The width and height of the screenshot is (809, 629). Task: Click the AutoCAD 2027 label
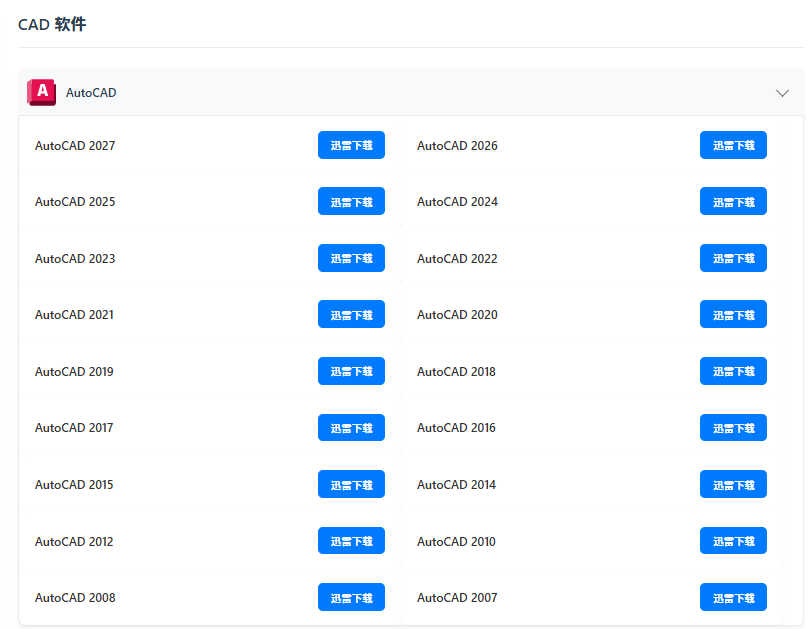(75, 146)
